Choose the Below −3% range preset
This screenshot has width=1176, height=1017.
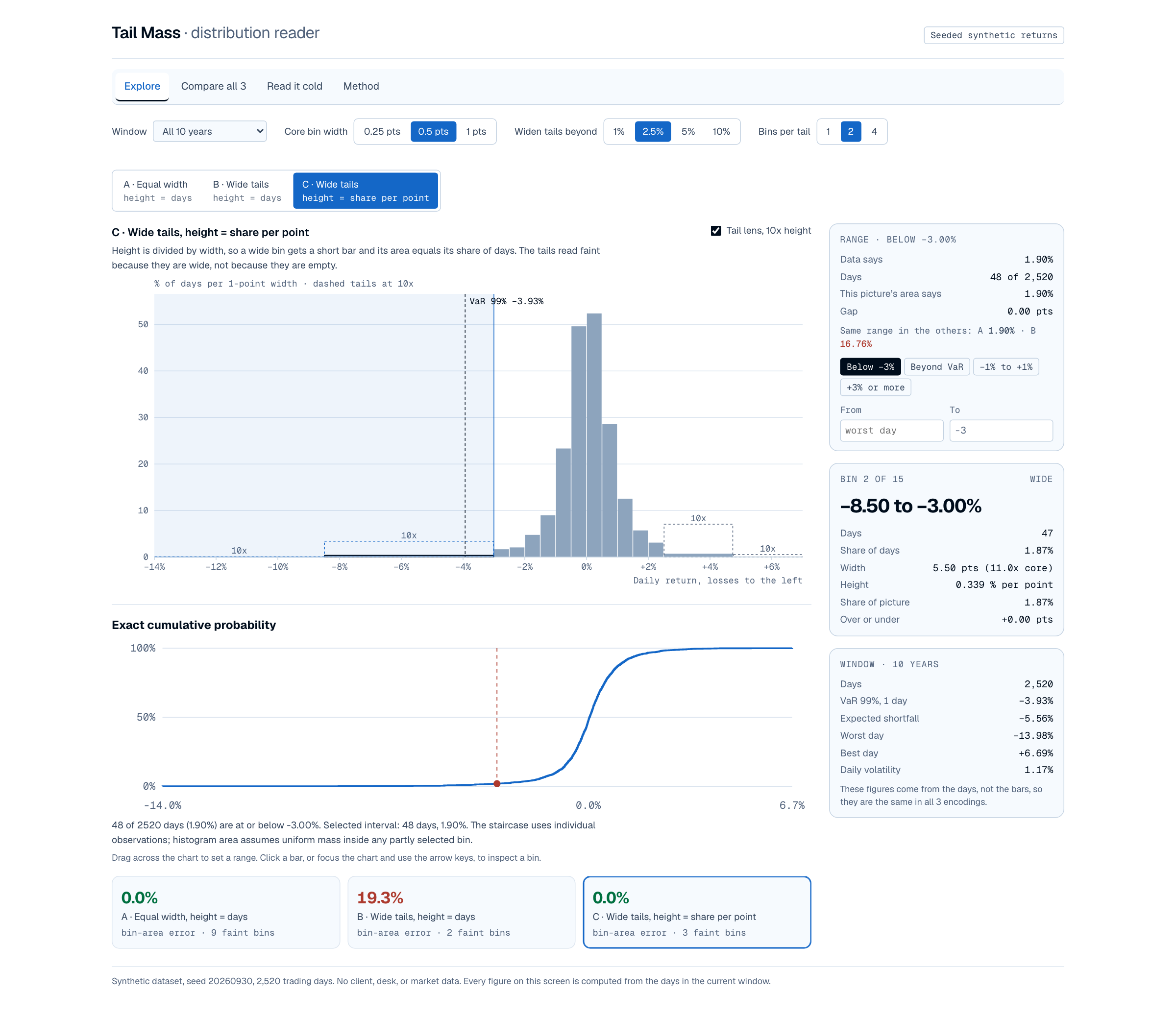[x=870, y=366]
